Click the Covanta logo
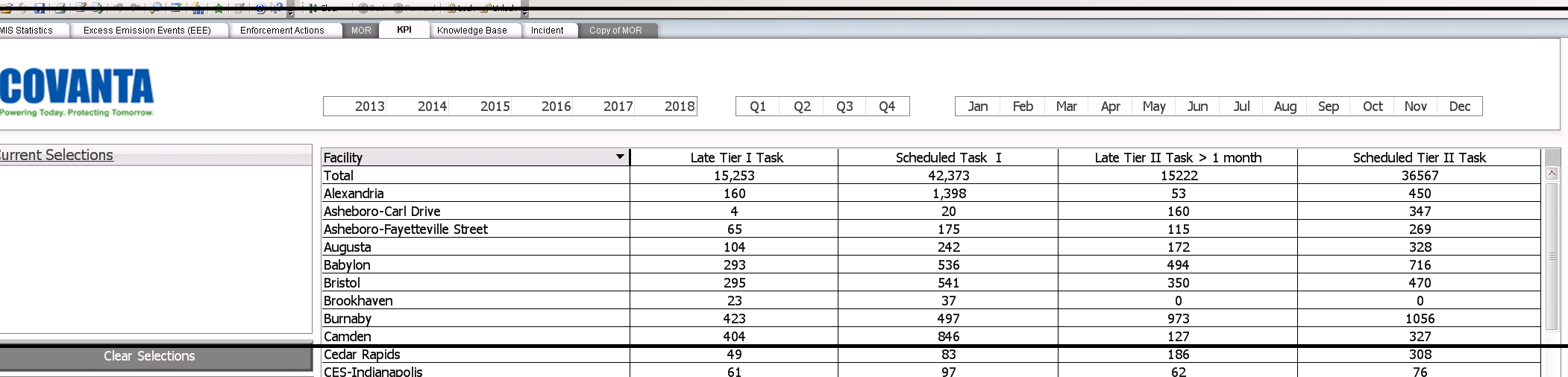 76,92
